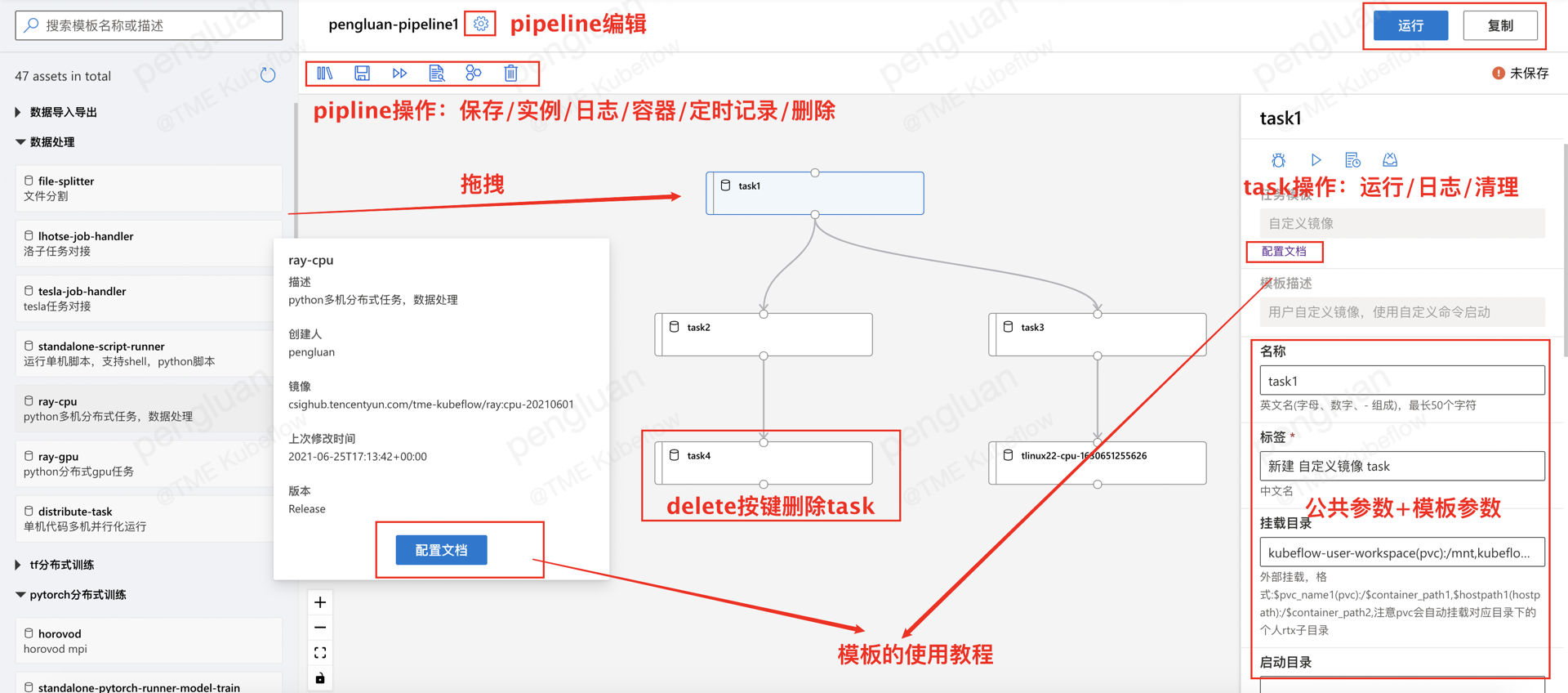This screenshot has width=1568, height=693.
Task: Select the distribute-task template item
Action: coord(149,519)
